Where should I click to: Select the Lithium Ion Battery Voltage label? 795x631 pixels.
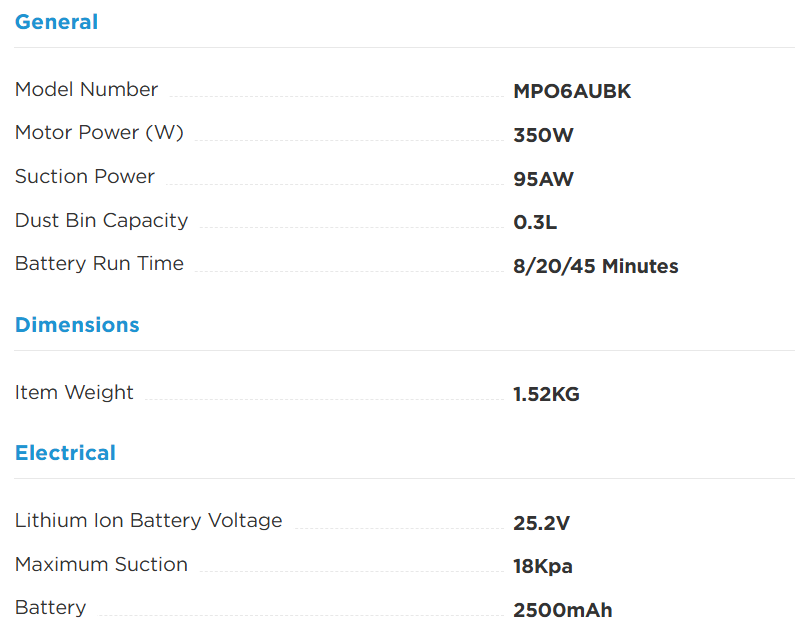149,521
